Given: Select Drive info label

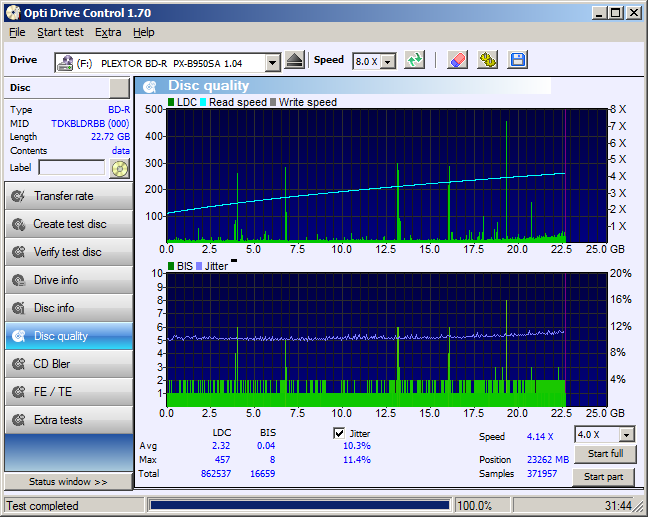Looking at the screenshot, I should point(56,280).
